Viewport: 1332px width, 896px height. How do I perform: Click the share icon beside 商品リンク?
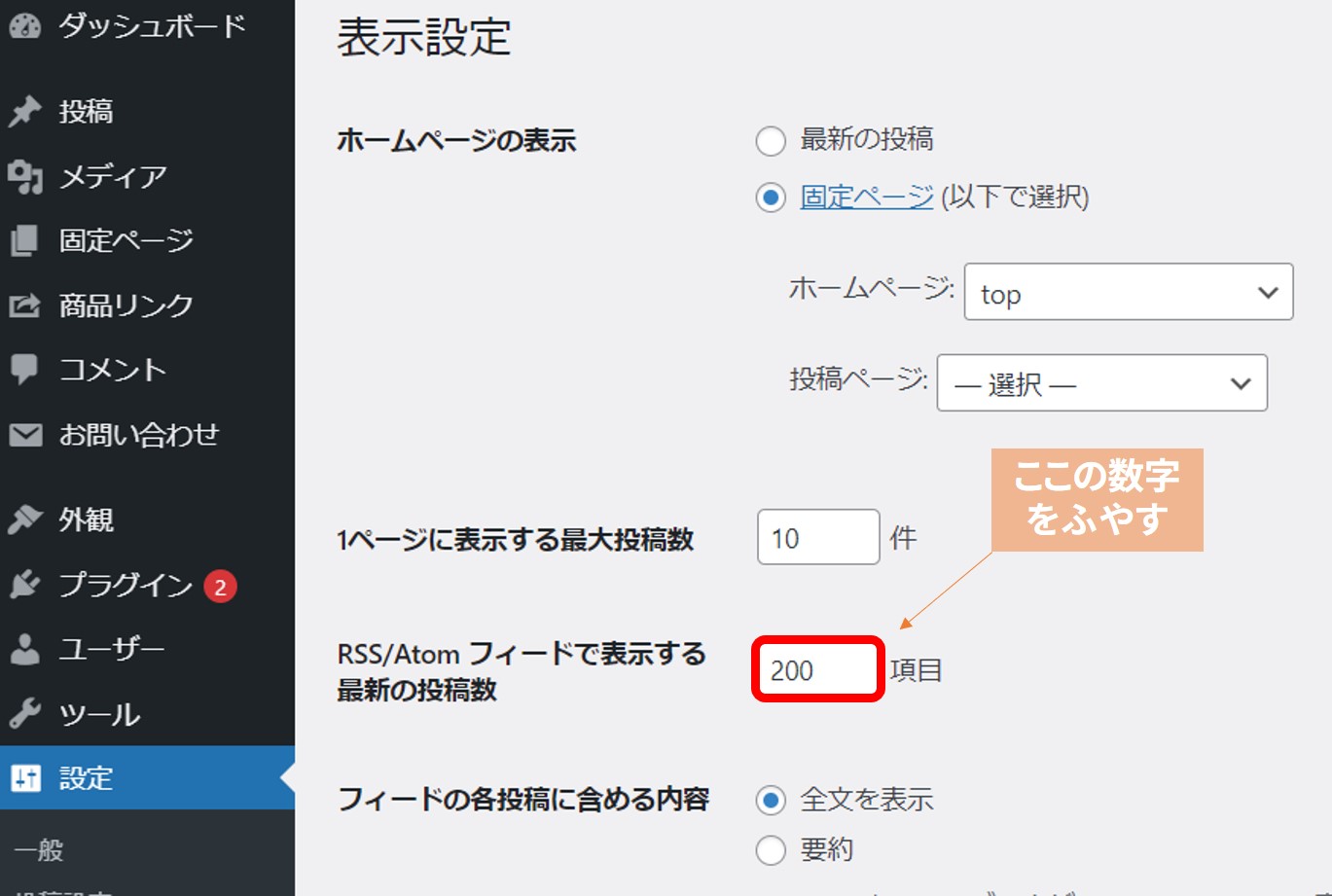[x=25, y=305]
